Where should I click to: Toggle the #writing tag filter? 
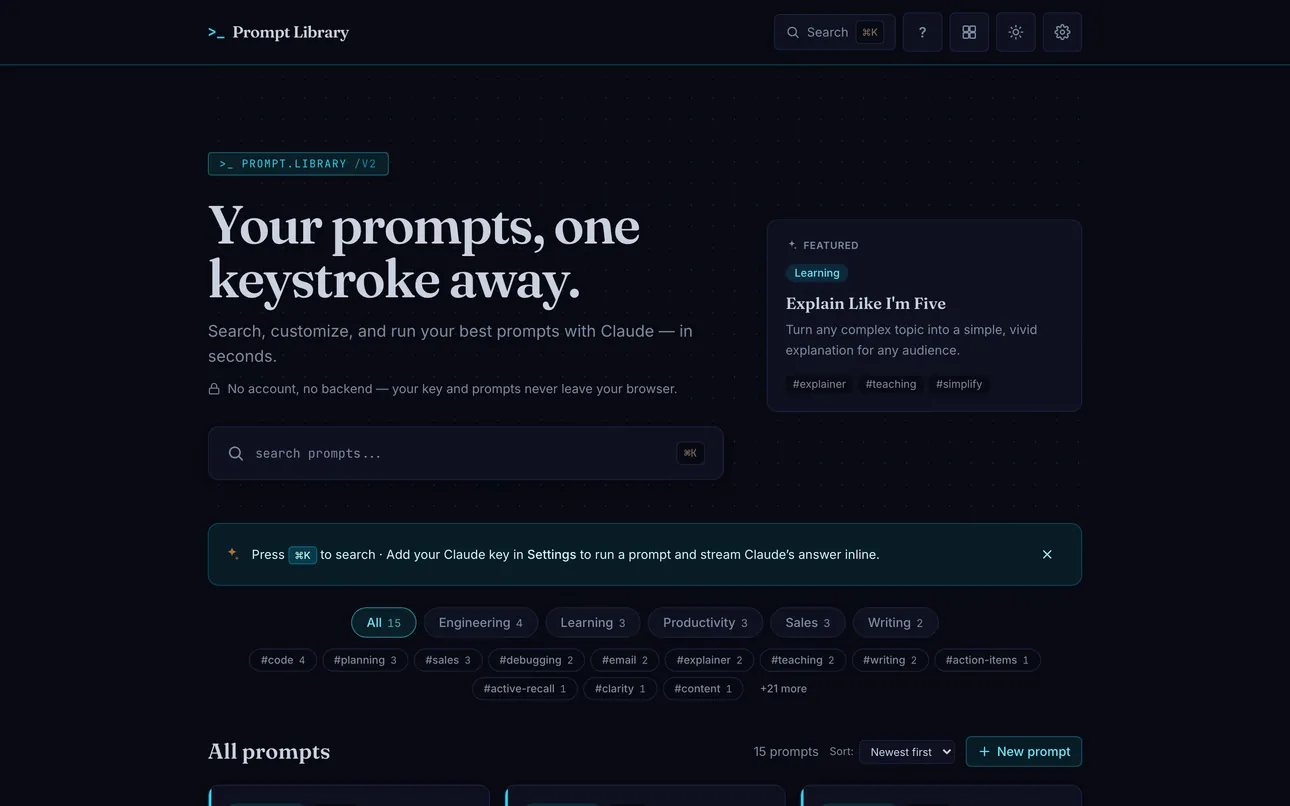[890, 660]
